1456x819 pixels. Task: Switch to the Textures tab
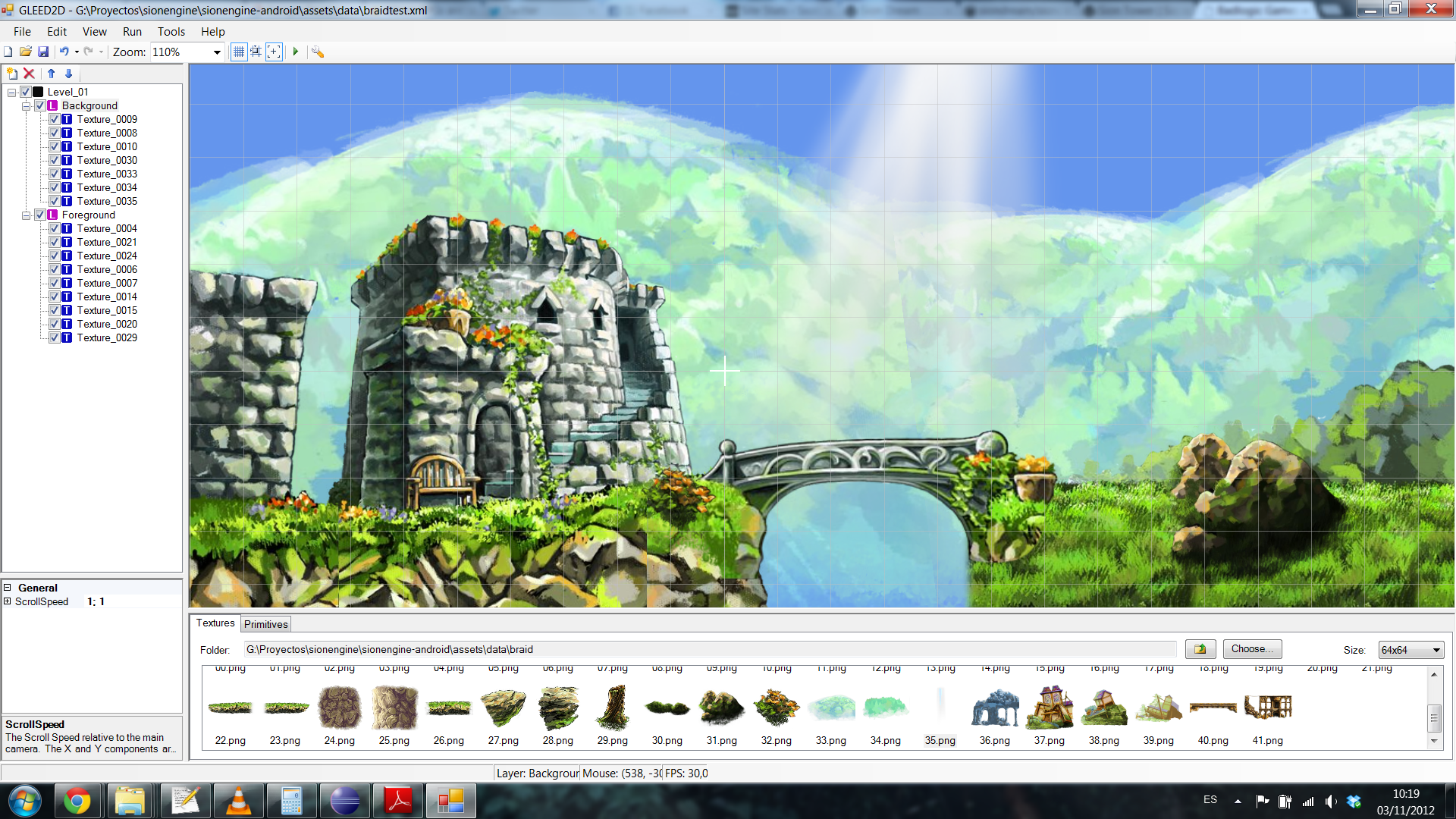[x=215, y=623]
